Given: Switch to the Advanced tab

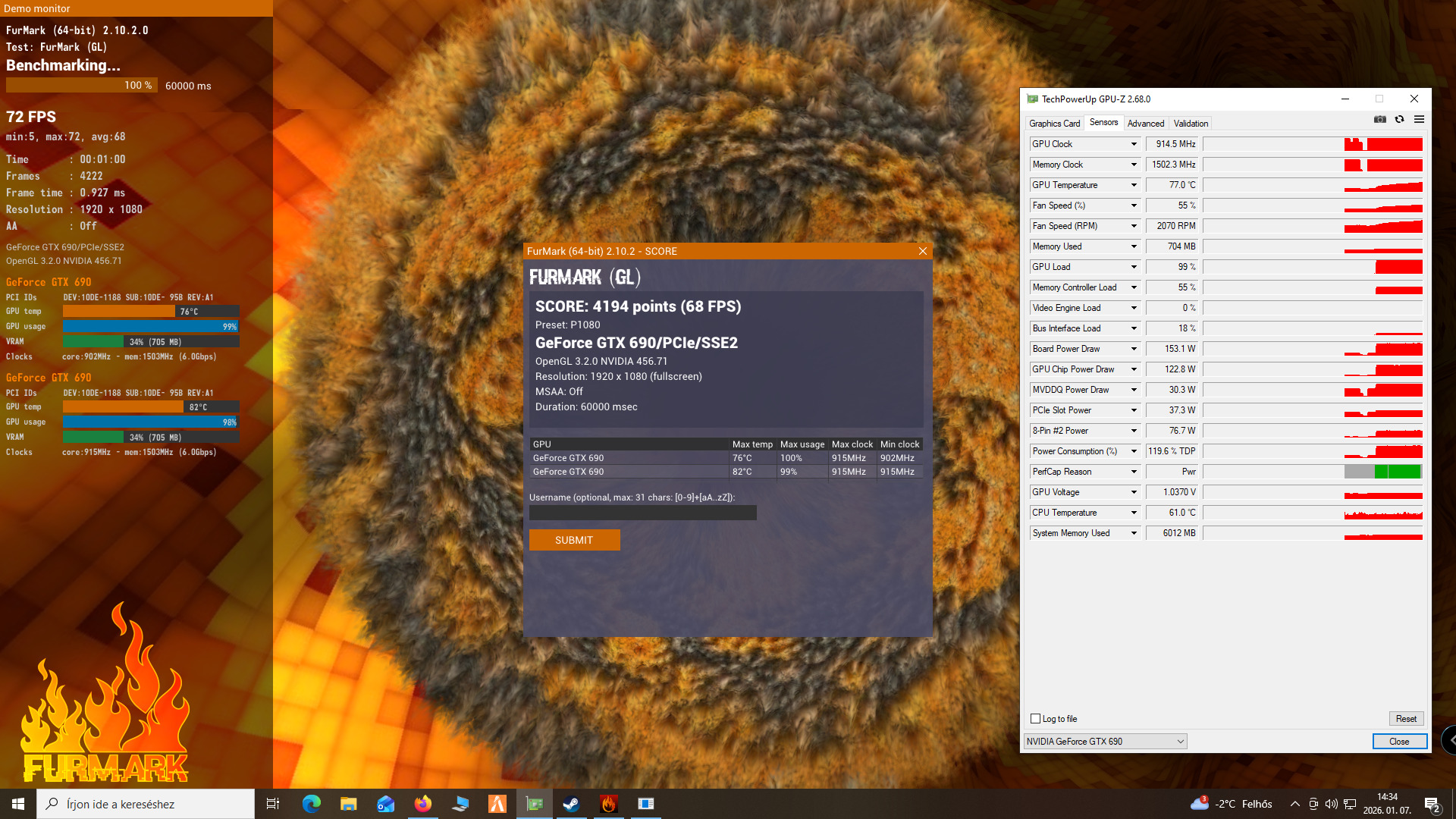Looking at the screenshot, I should click(1145, 124).
